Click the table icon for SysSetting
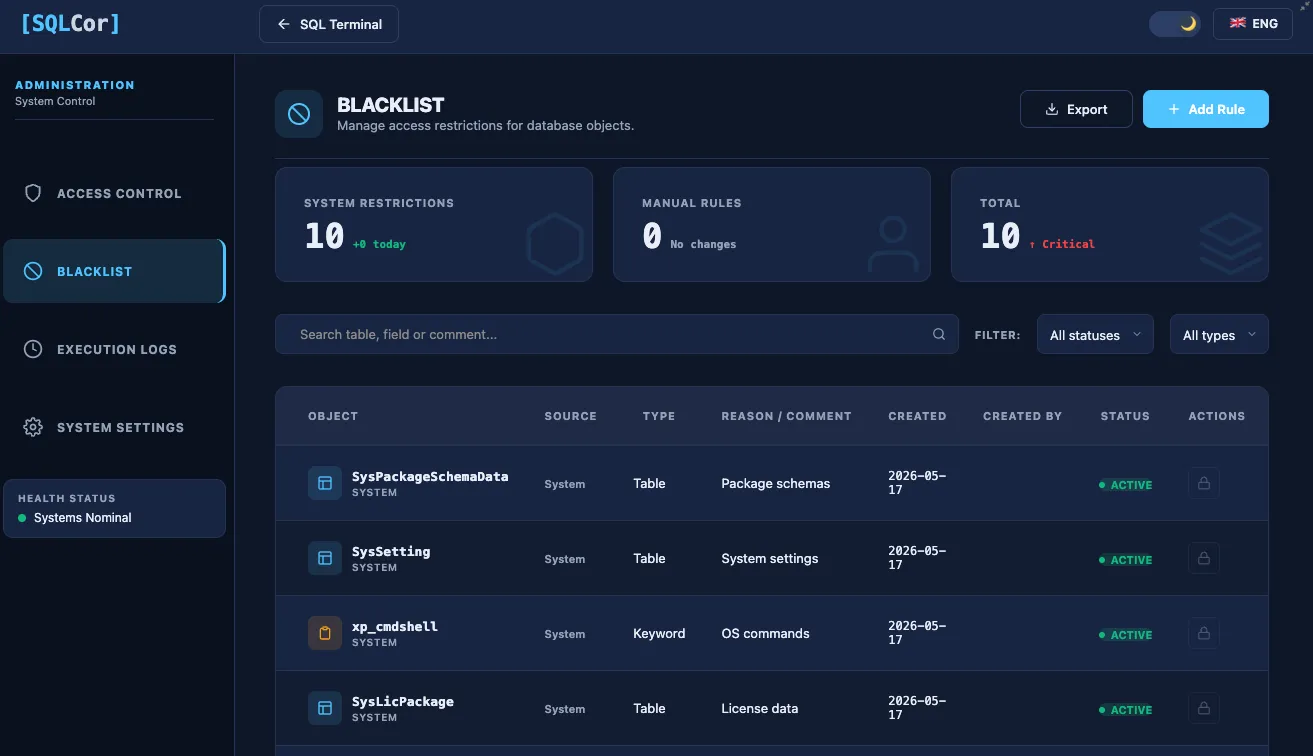This screenshot has width=1313, height=756. 325,558
